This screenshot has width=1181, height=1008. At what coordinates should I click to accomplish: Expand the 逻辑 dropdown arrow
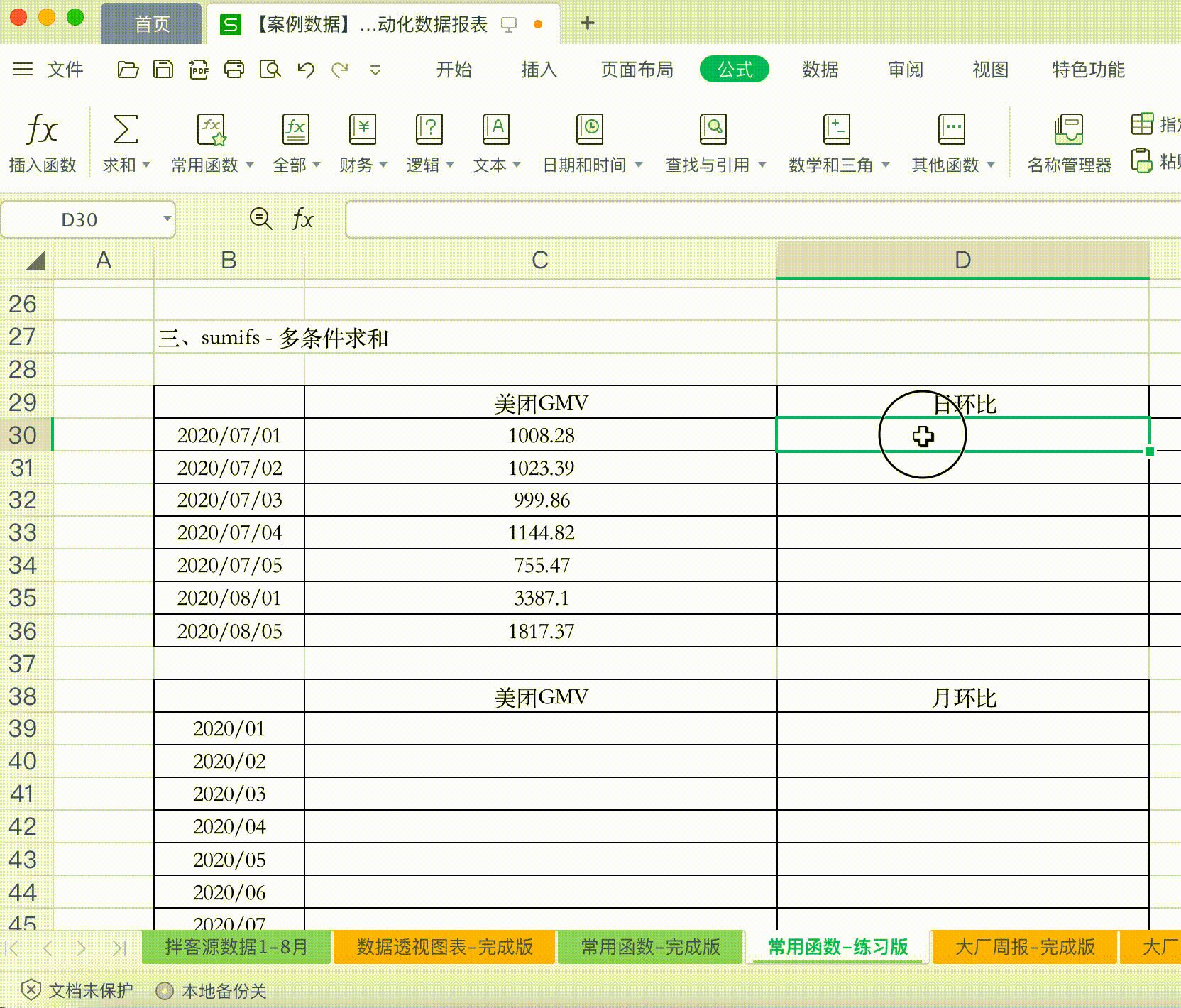click(450, 165)
